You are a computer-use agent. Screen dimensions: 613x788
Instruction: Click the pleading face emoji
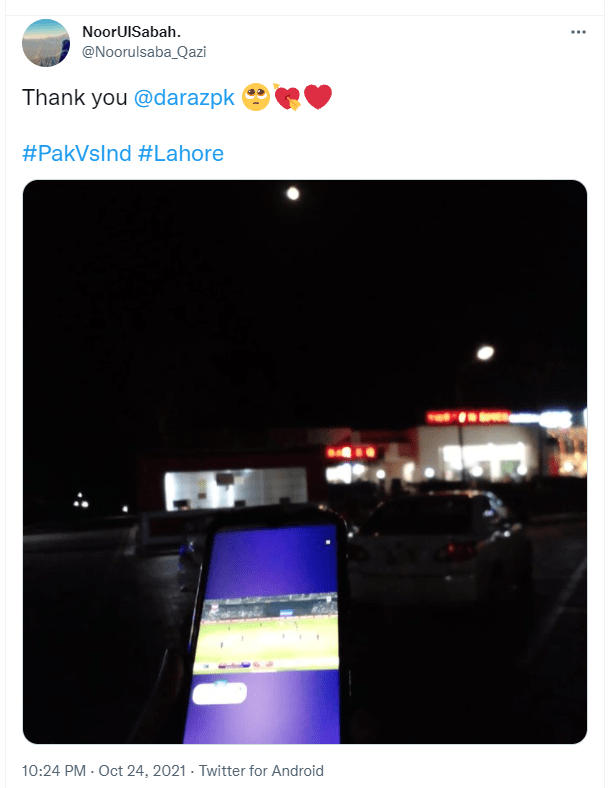tap(256, 96)
